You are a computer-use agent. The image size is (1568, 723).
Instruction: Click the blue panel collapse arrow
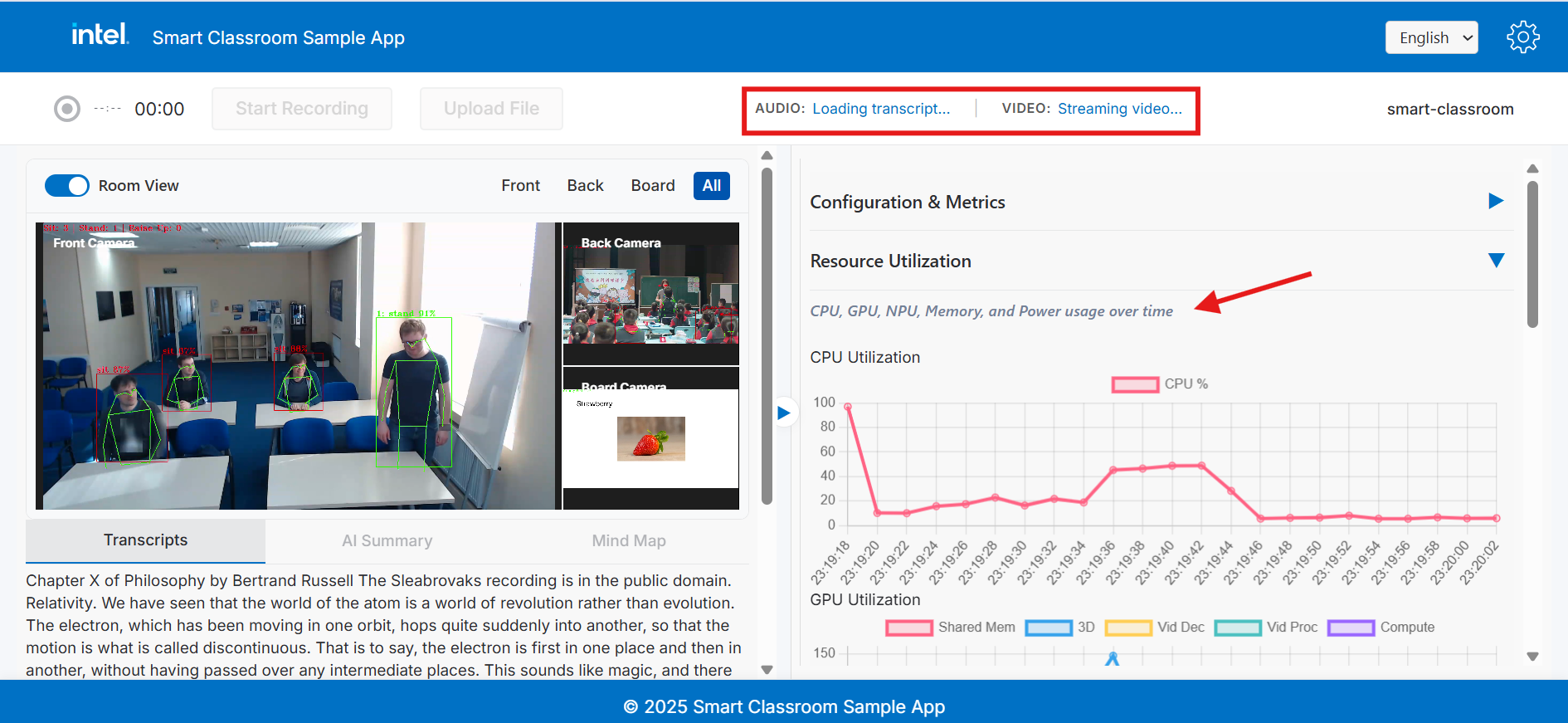[x=783, y=413]
